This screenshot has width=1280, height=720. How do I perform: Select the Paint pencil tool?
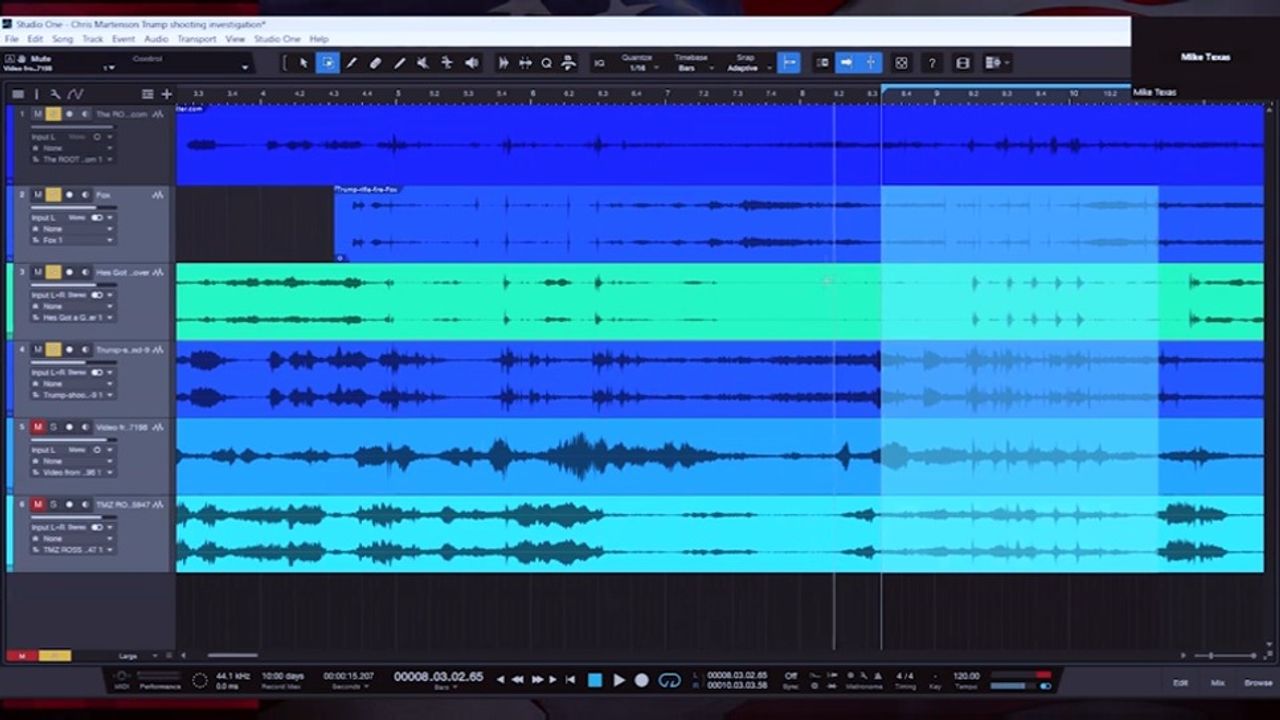coord(399,63)
